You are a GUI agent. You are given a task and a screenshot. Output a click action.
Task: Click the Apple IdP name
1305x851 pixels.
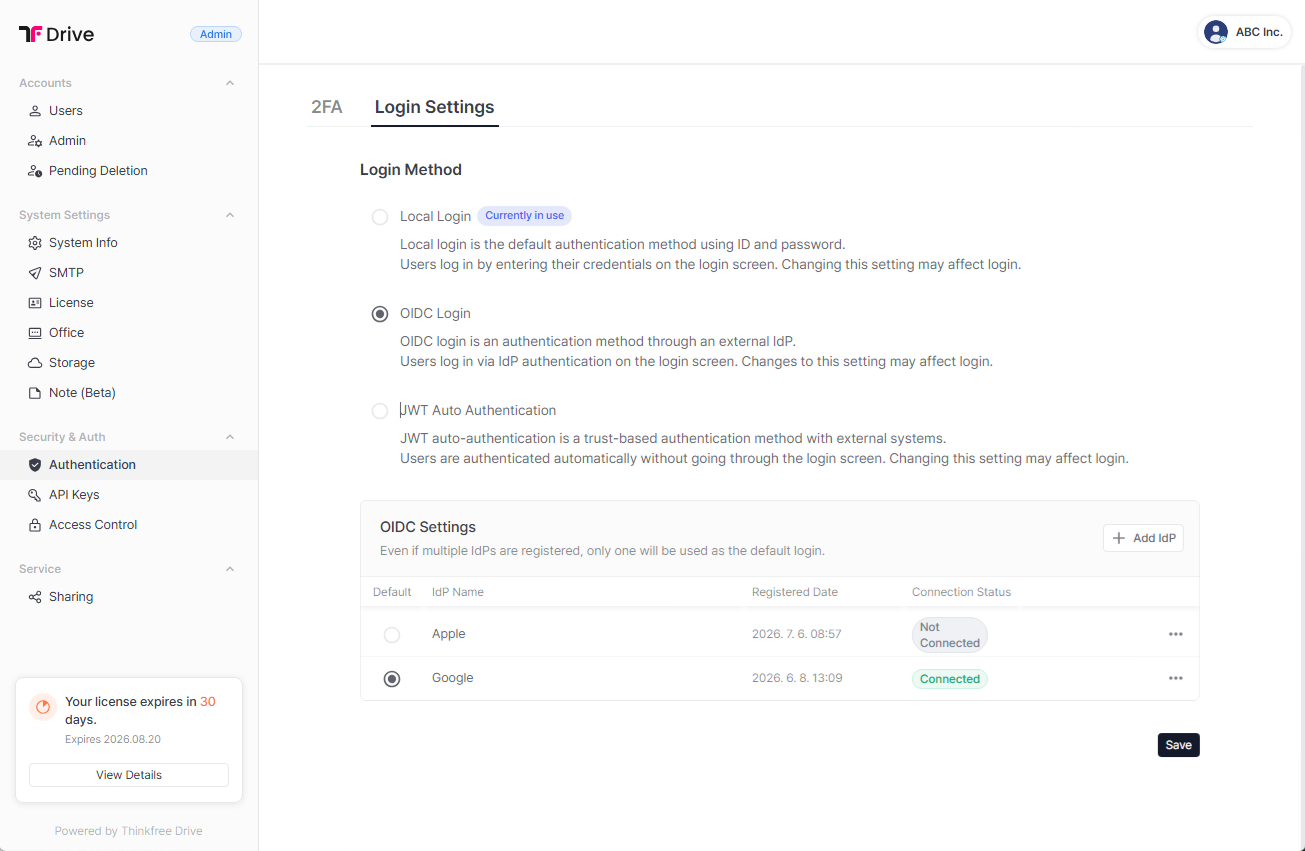pos(449,634)
